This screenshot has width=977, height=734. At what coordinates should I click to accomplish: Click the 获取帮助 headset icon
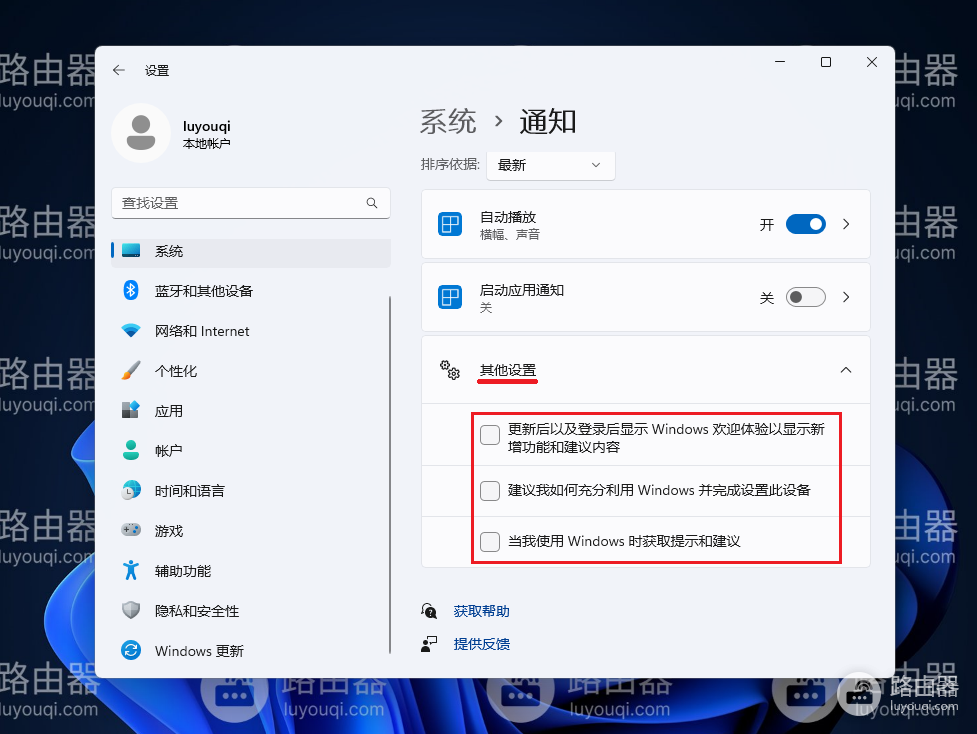(x=429, y=611)
